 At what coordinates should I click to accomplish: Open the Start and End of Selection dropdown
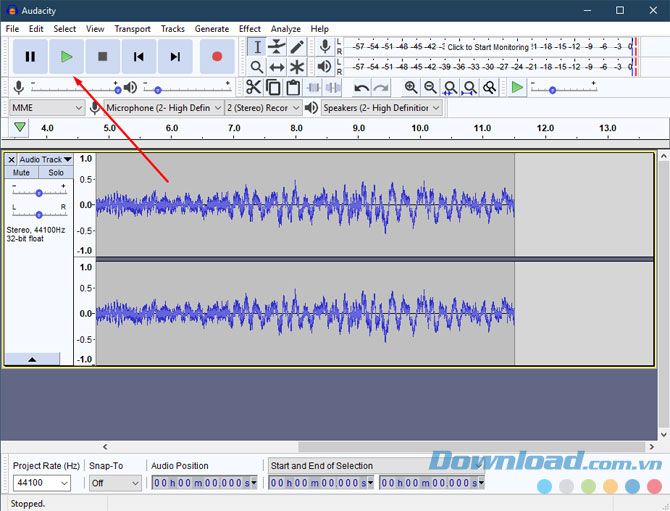click(376, 466)
